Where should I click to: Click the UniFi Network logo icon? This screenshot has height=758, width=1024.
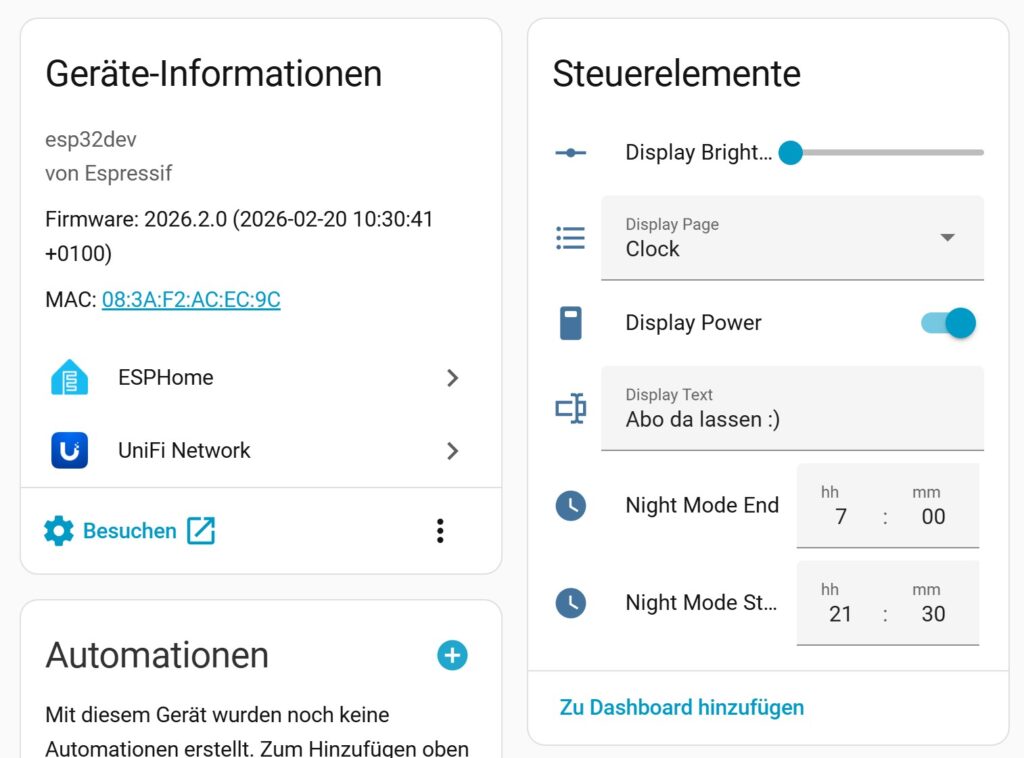click(70, 450)
